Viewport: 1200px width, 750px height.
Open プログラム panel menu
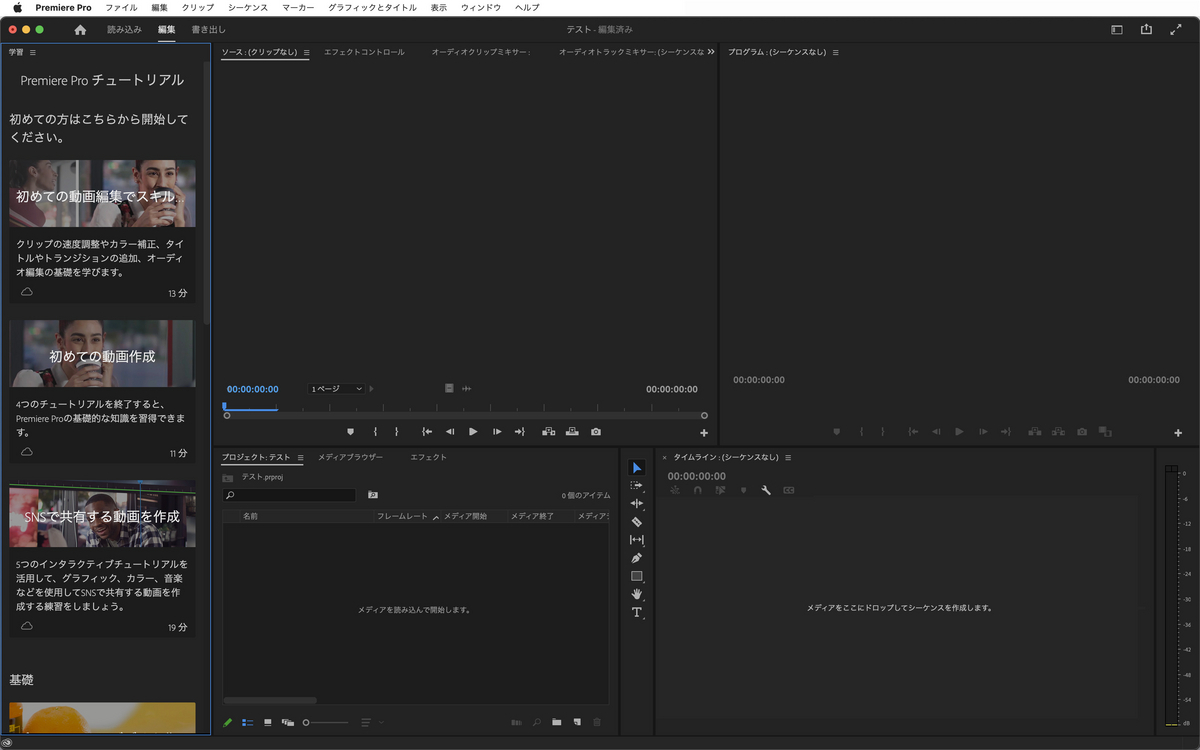click(835, 52)
